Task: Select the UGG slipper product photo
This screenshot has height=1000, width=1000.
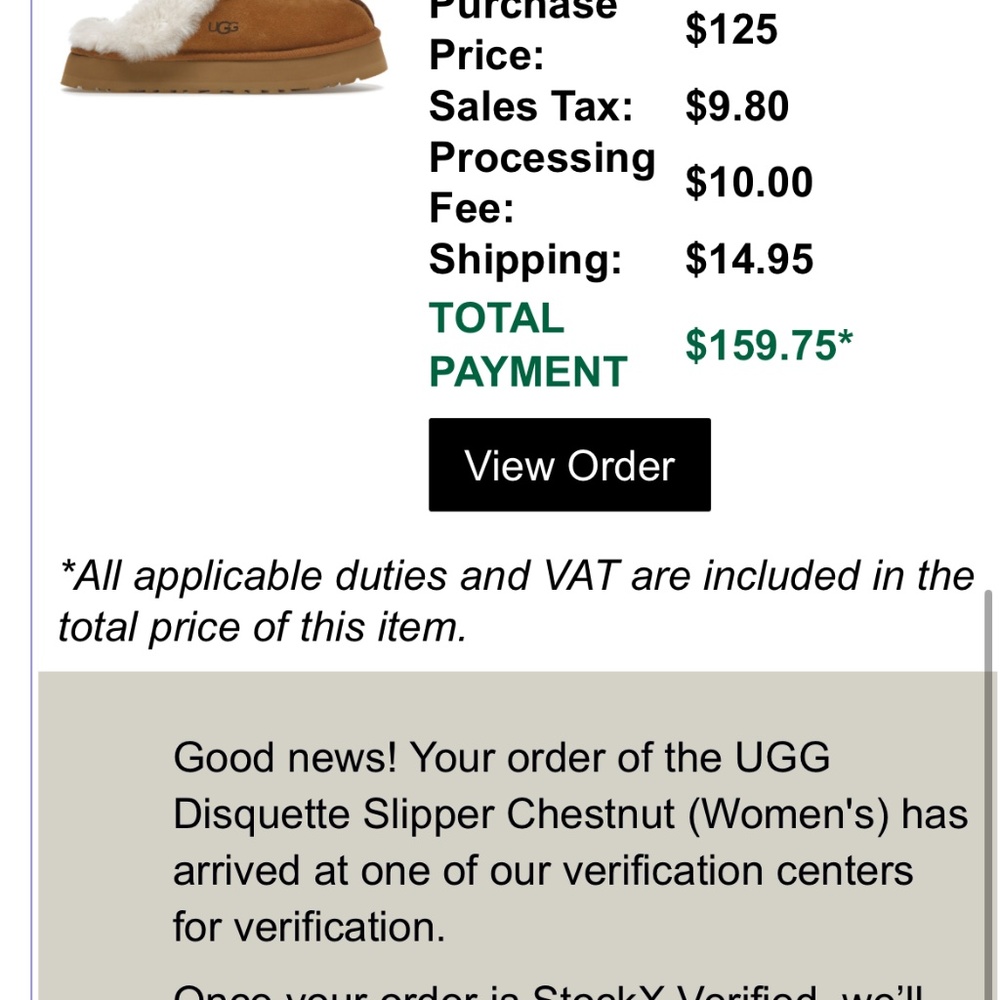Action: click(220, 45)
